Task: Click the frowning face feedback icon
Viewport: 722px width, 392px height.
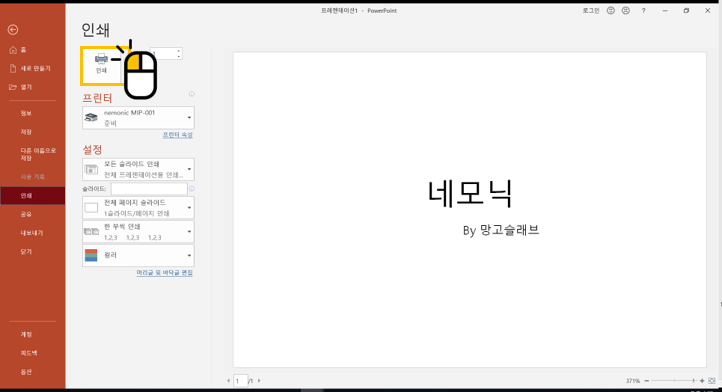Action: pyautogui.click(x=626, y=11)
